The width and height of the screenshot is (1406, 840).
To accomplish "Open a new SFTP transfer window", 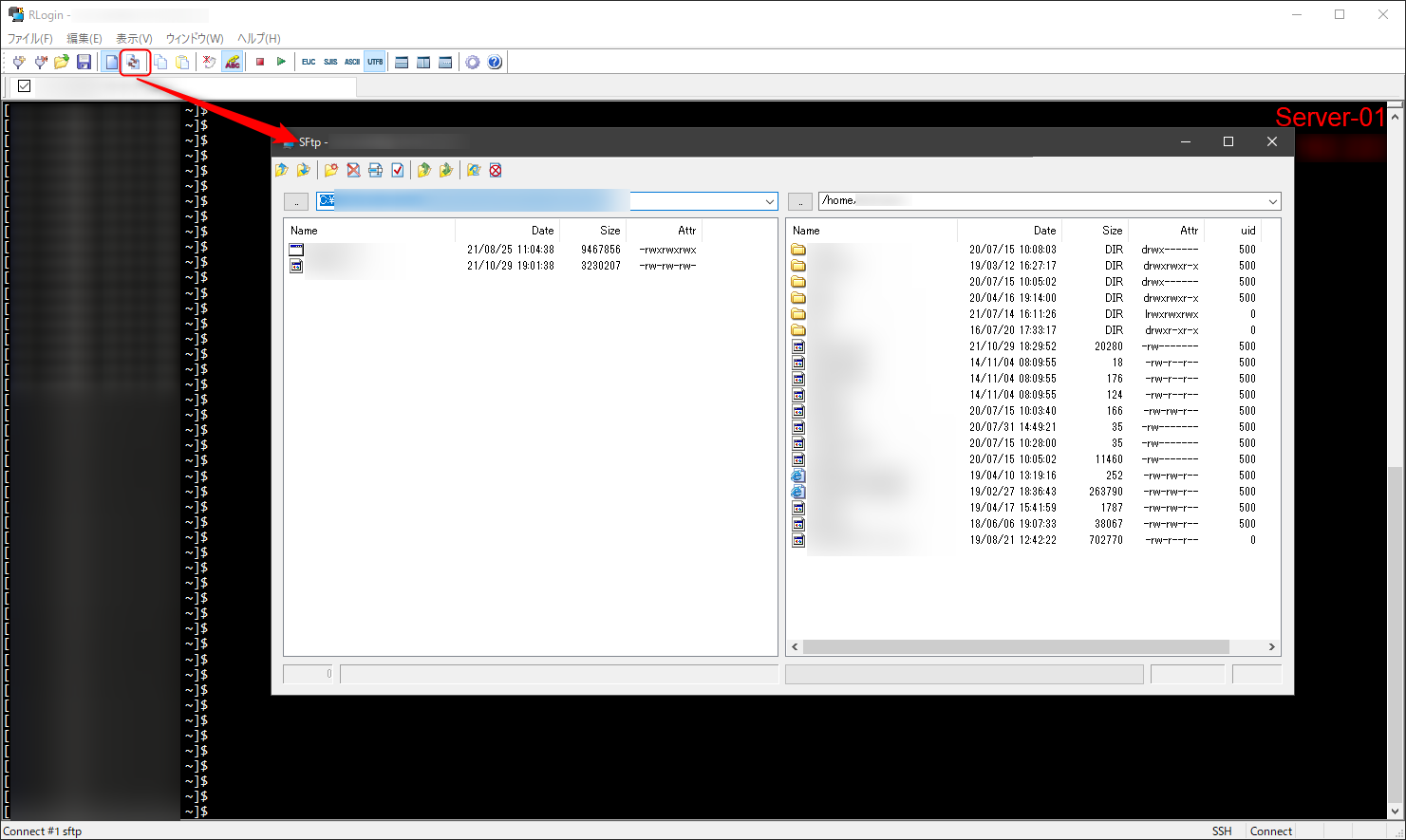I will tap(134, 62).
